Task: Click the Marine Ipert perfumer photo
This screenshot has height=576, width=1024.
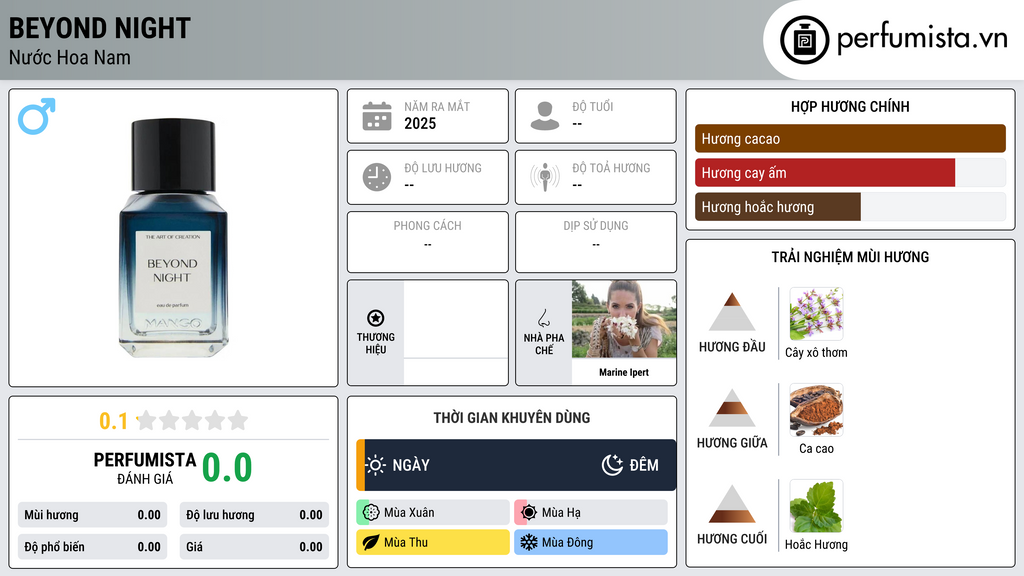Action: pyautogui.click(x=624, y=319)
